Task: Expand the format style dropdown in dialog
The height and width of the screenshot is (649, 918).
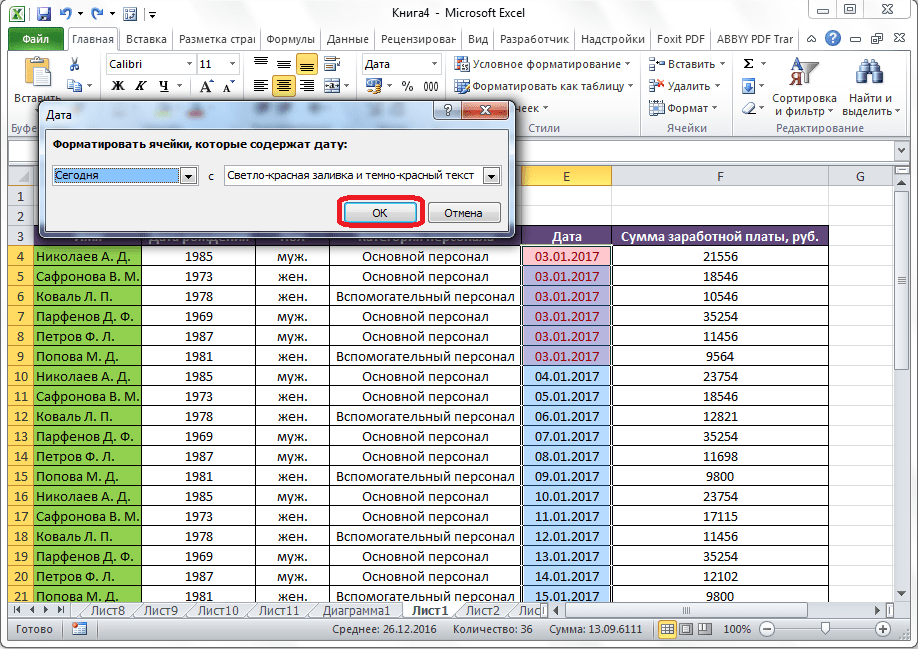Action: 490,176
